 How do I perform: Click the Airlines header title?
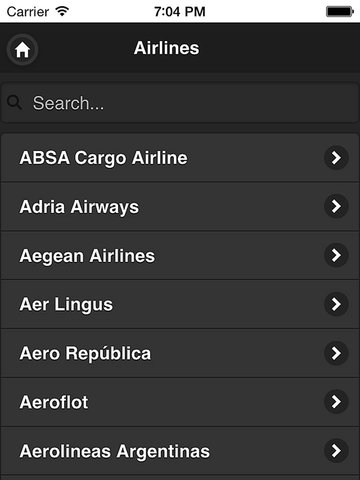point(167,48)
